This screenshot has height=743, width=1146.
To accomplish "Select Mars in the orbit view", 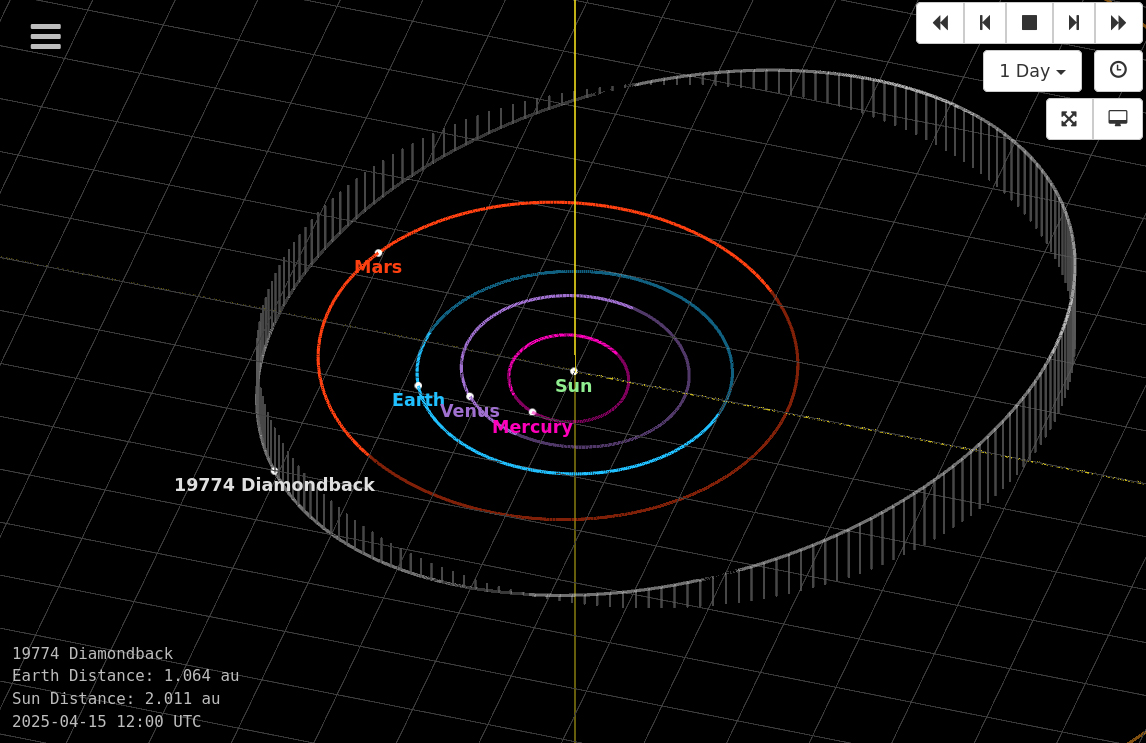I will tap(379, 253).
